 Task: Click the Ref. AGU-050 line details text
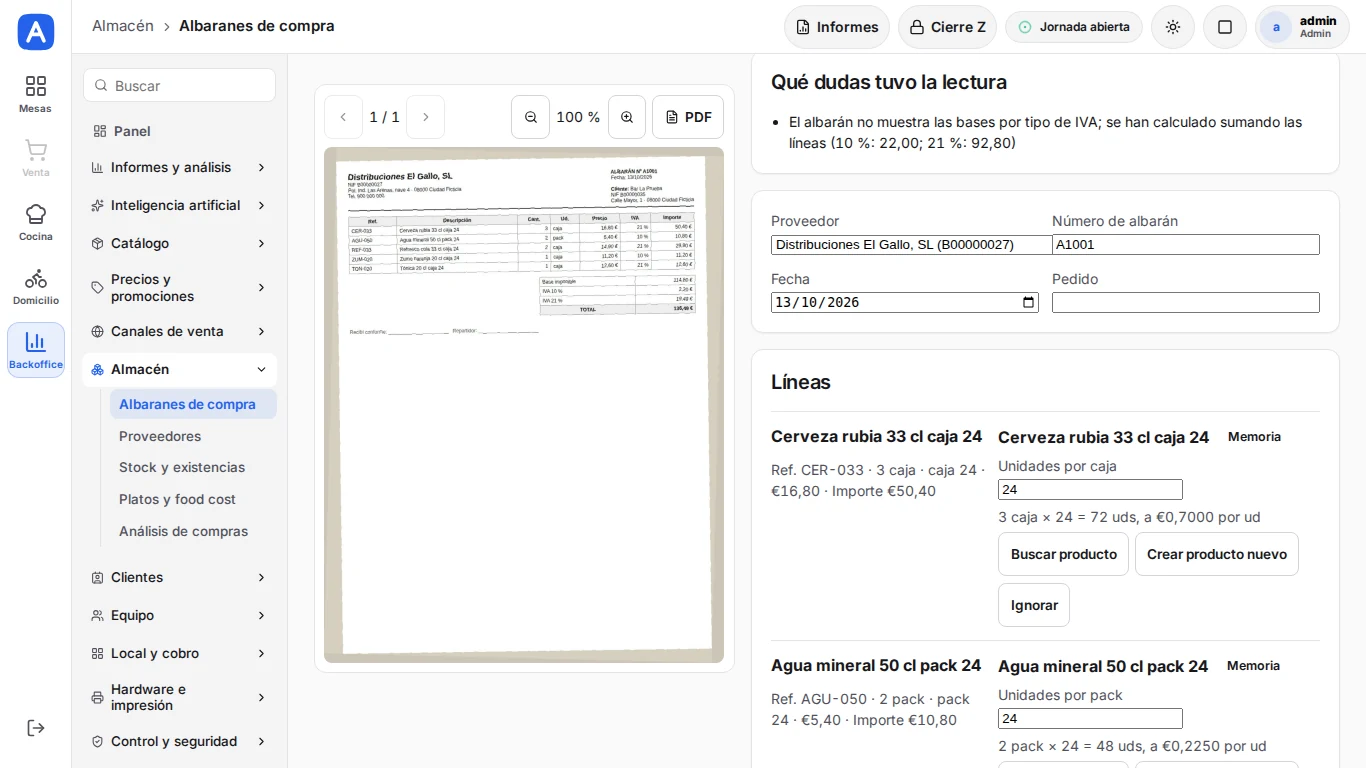(x=871, y=709)
